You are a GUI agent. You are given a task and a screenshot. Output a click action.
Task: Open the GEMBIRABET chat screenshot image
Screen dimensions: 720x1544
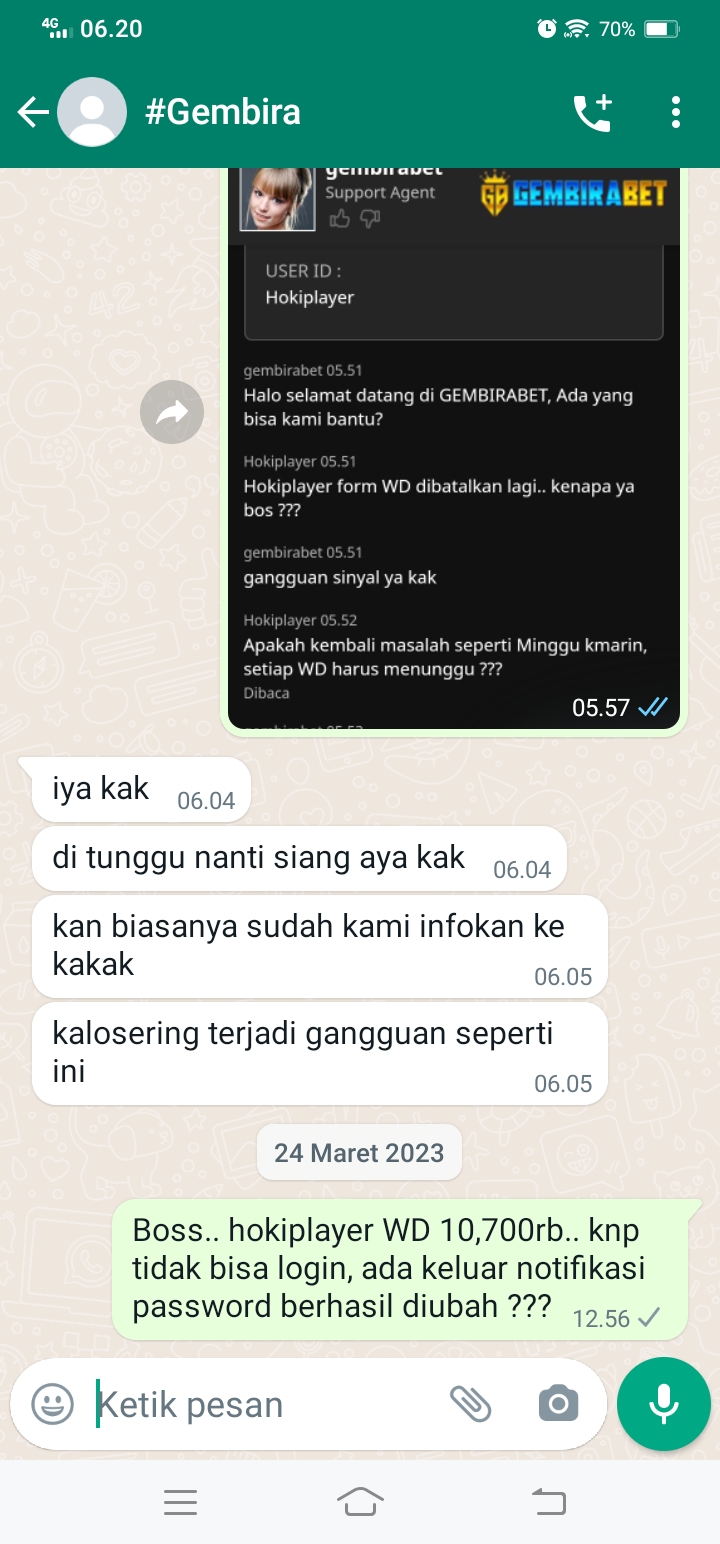click(x=454, y=448)
